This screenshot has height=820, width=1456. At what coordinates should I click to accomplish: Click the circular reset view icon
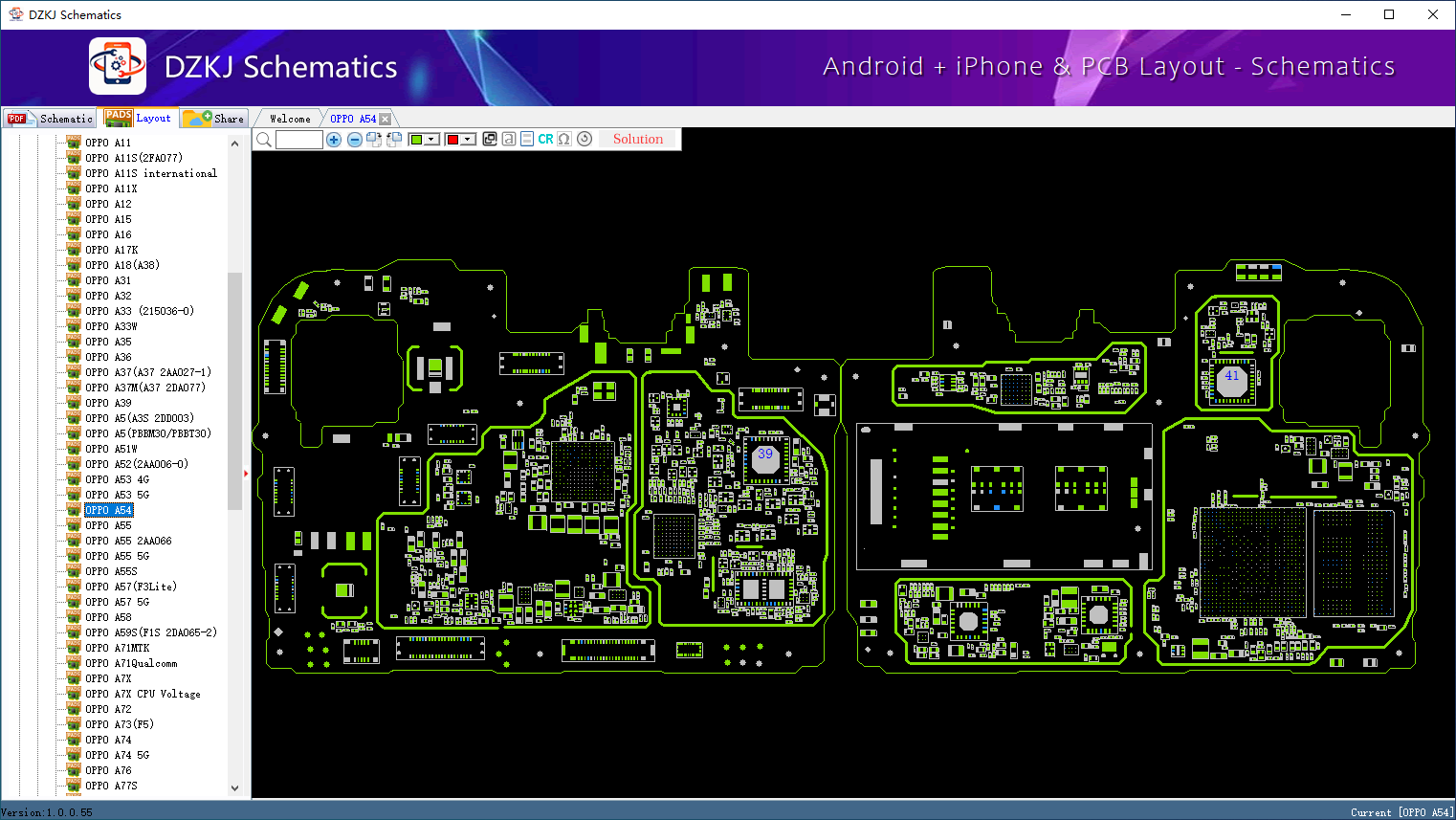point(585,139)
